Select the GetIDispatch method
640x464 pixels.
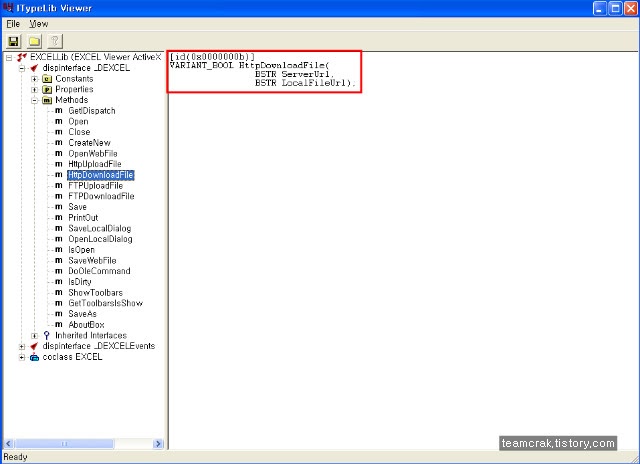tap(92, 111)
